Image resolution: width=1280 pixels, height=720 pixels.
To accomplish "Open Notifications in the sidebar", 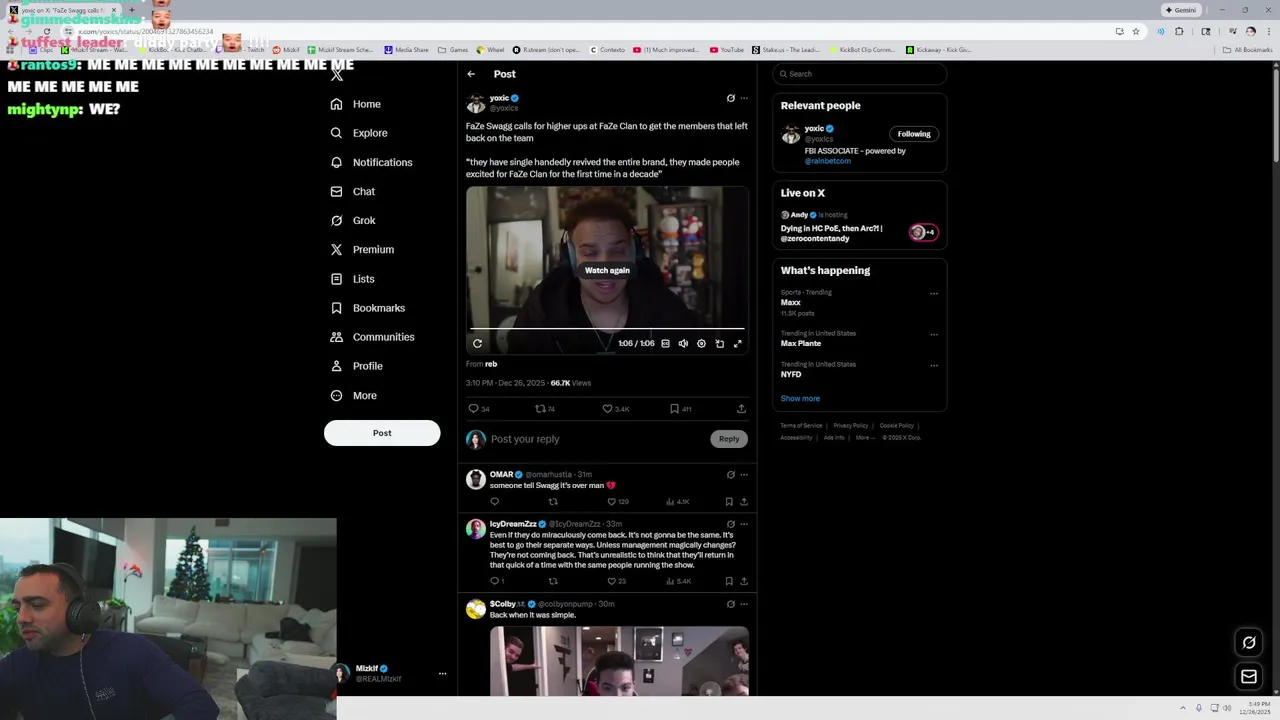I will tap(371, 162).
